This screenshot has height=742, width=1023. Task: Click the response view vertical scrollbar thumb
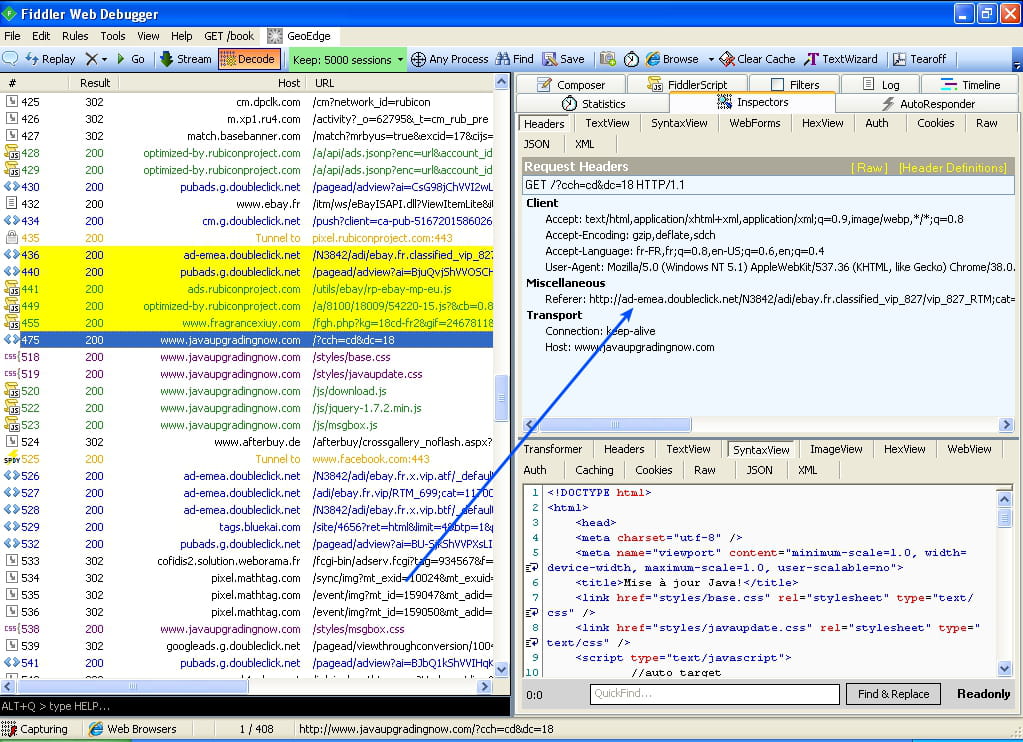[1004, 518]
